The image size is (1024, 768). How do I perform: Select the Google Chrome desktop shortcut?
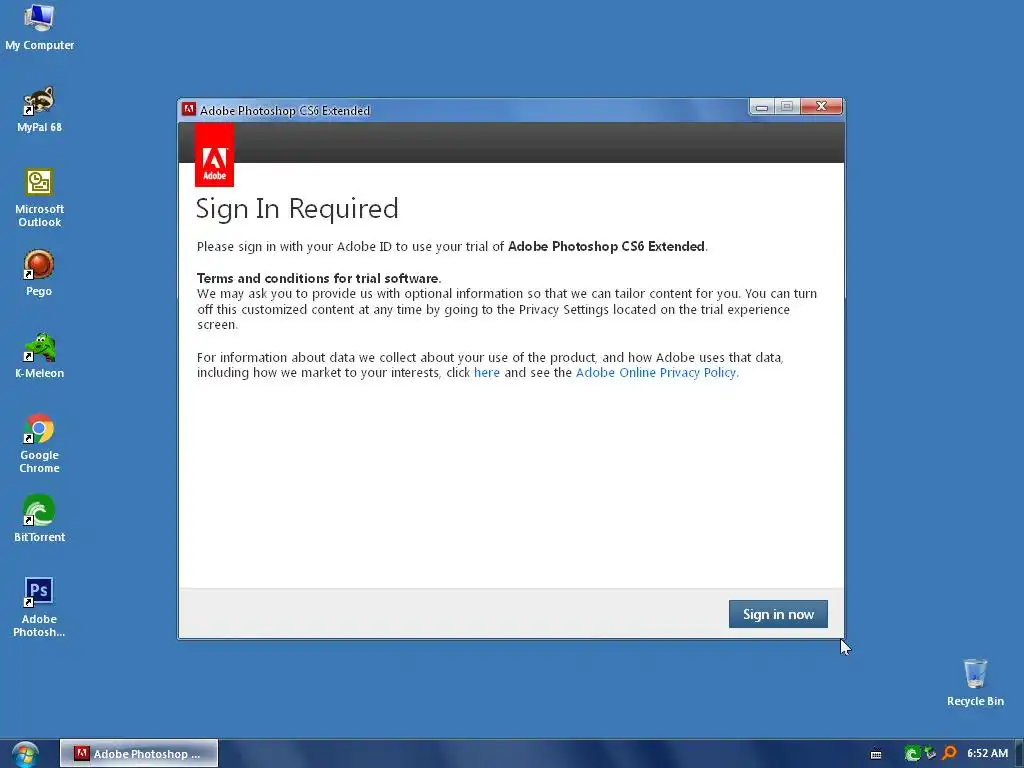39,443
